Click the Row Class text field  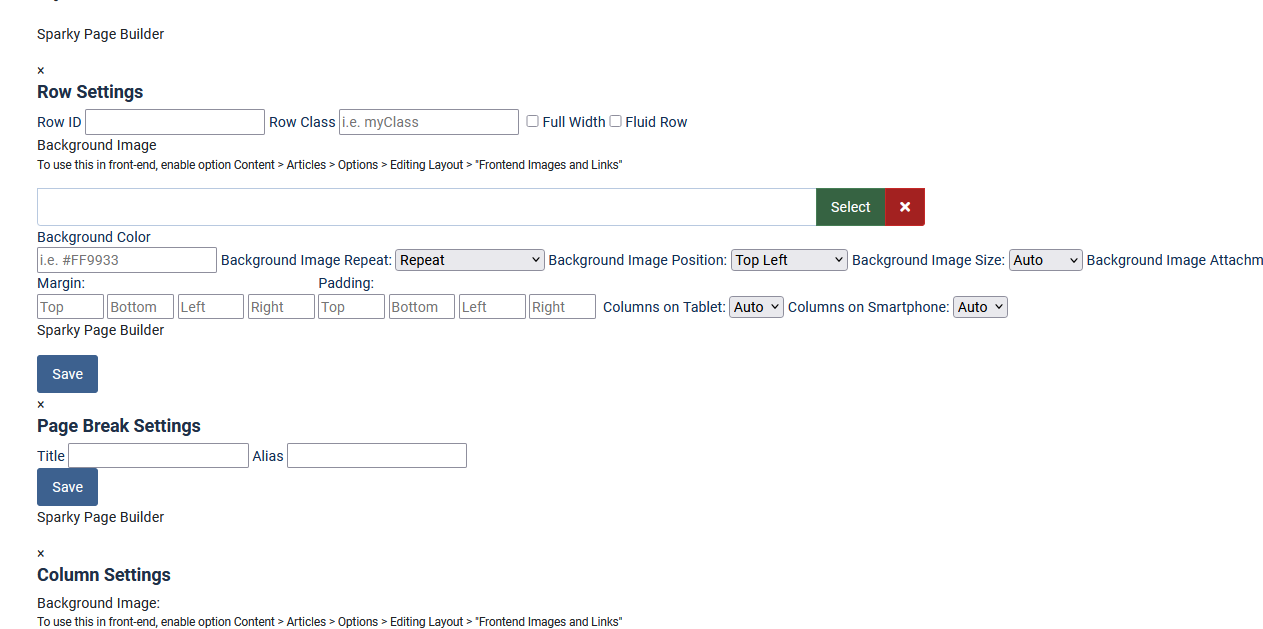(x=429, y=122)
